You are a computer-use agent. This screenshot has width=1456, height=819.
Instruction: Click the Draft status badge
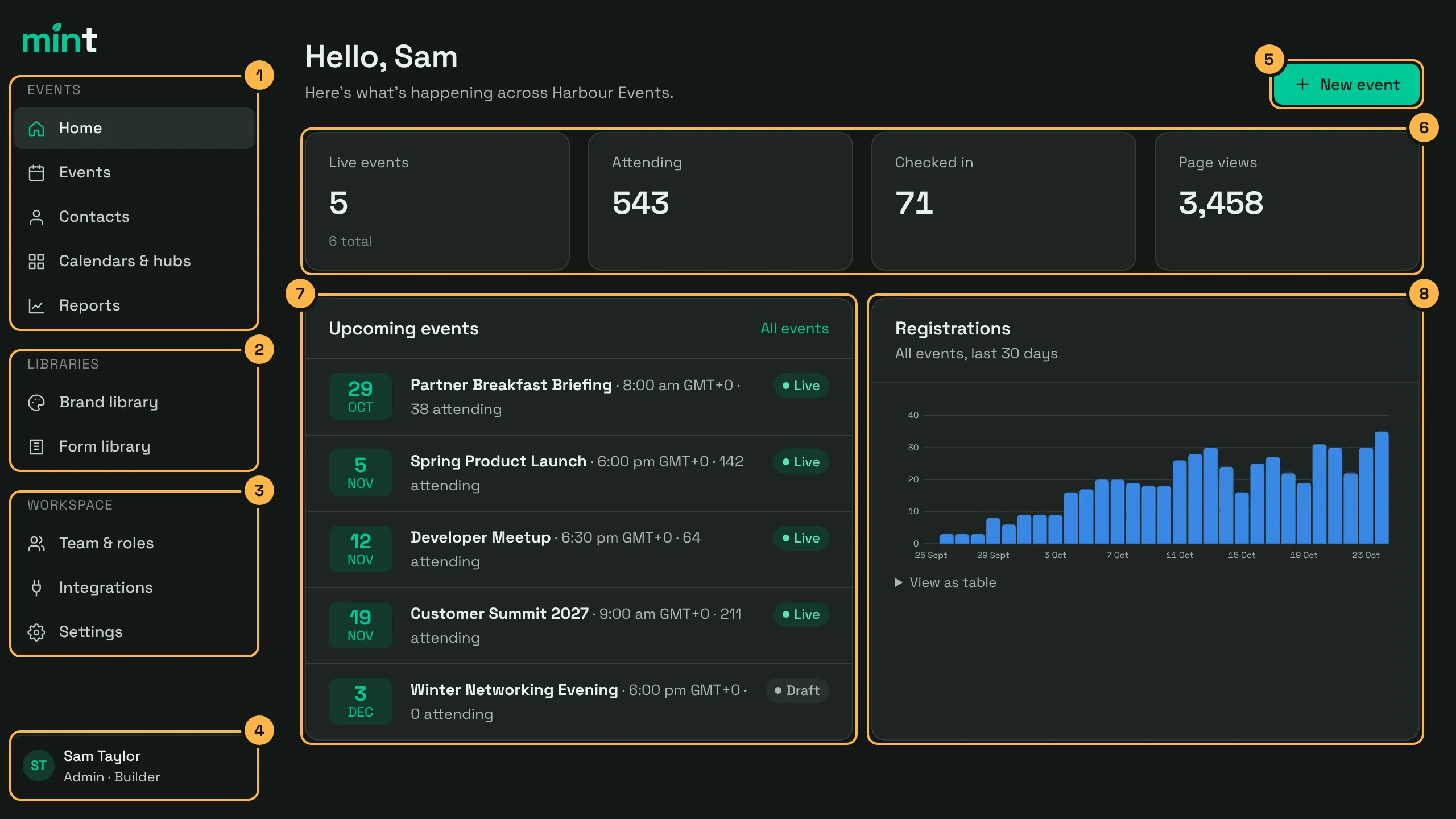[x=797, y=690]
